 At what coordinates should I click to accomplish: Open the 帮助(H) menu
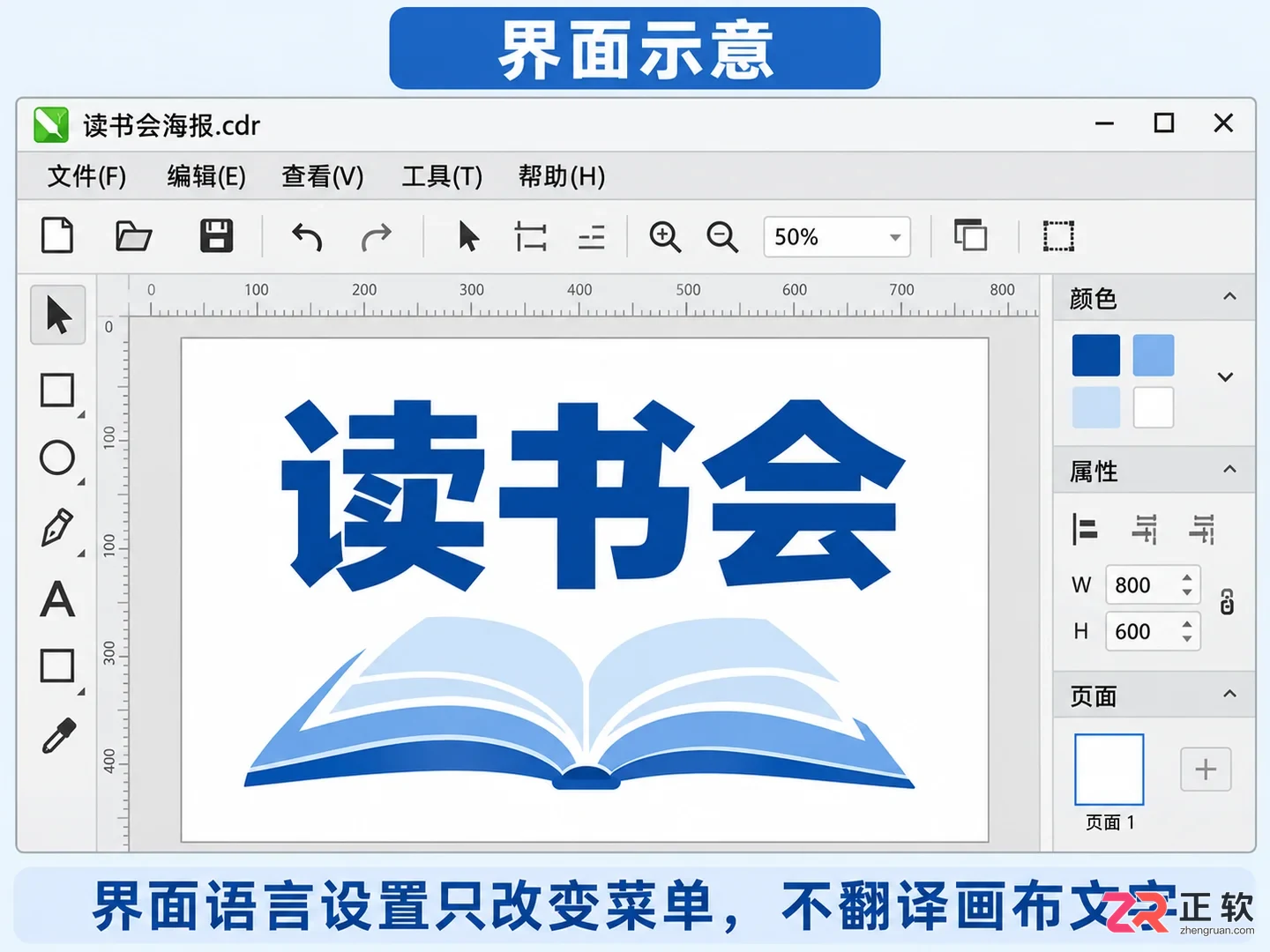(x=562, y=176)
